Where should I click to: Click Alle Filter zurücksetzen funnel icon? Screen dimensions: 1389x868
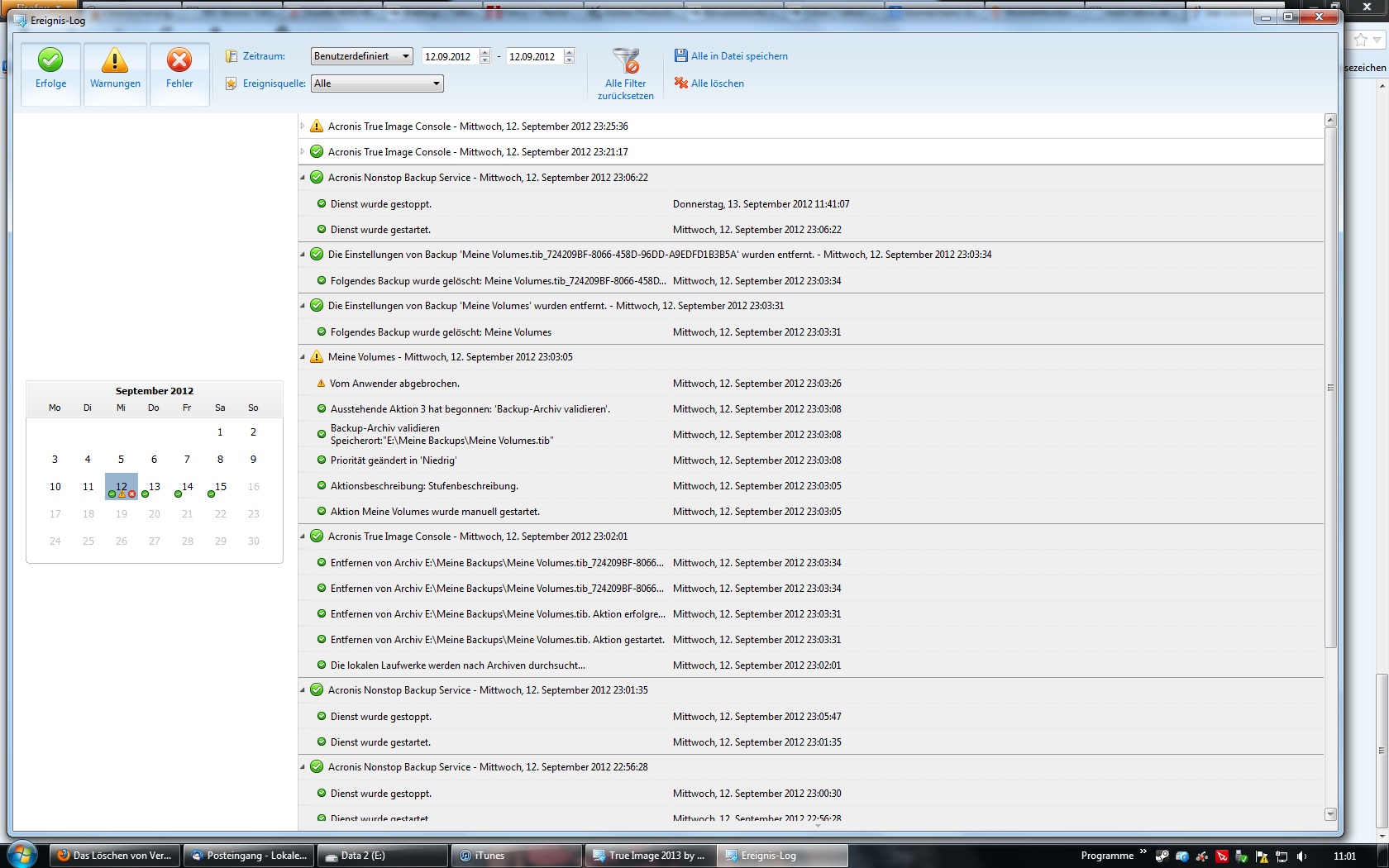pyautogui.click(x=626, y=60)
